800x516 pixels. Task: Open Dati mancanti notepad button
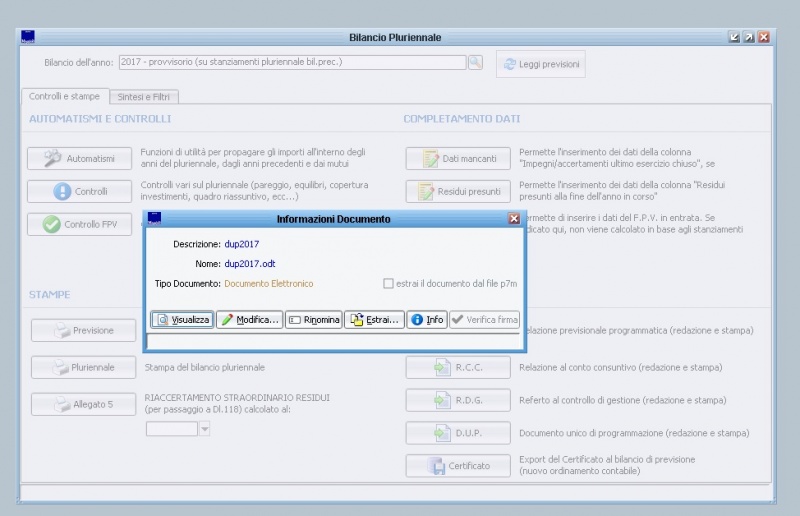(x=458, y=158)
